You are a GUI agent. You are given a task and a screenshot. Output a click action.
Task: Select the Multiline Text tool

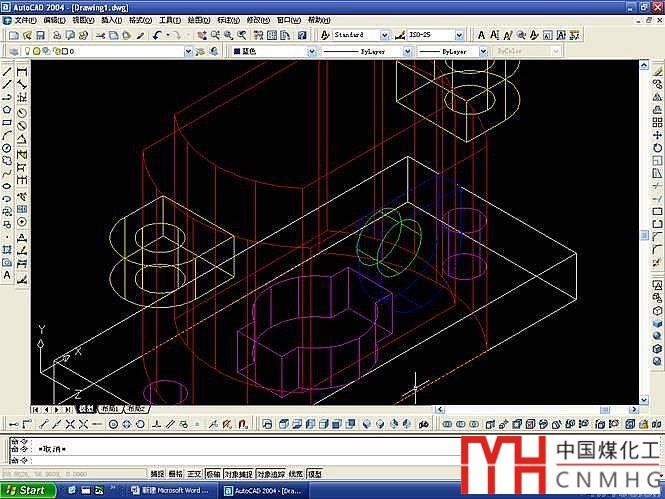[x=7, y=274]
